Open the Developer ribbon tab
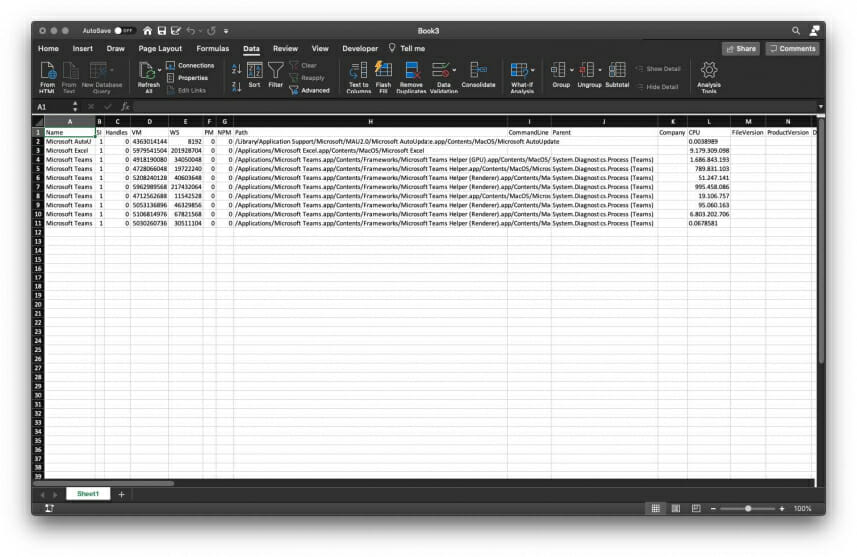This screenshot has height=557, width=857. [x=360, y=49]
